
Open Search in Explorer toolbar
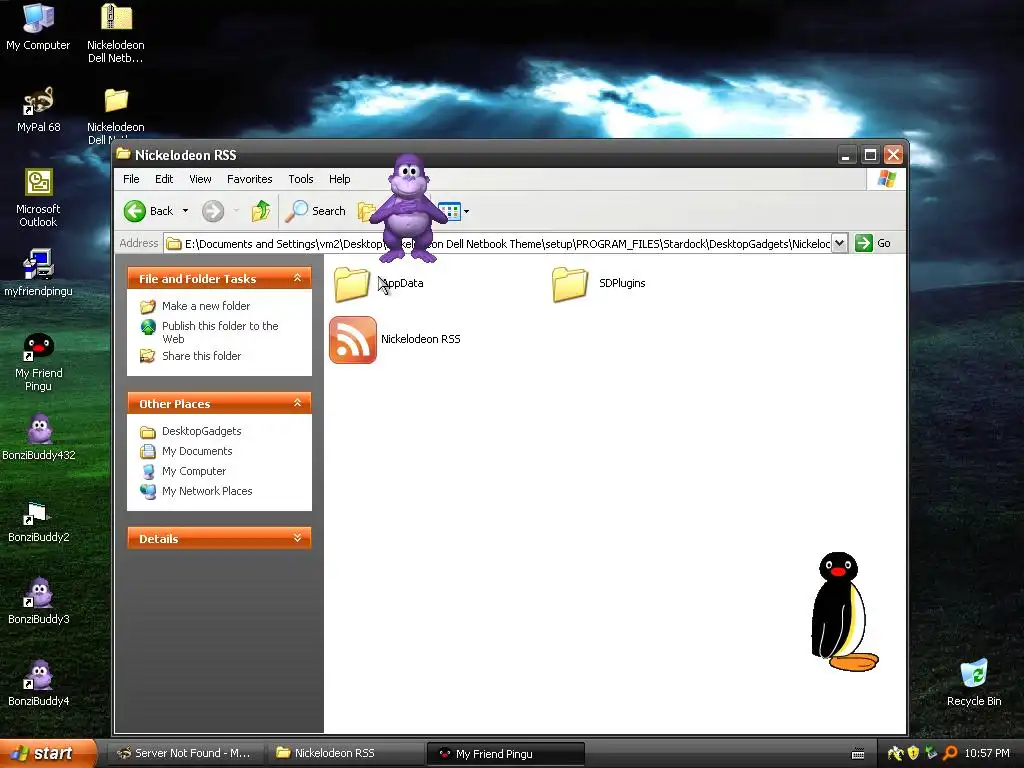point(317,211)
